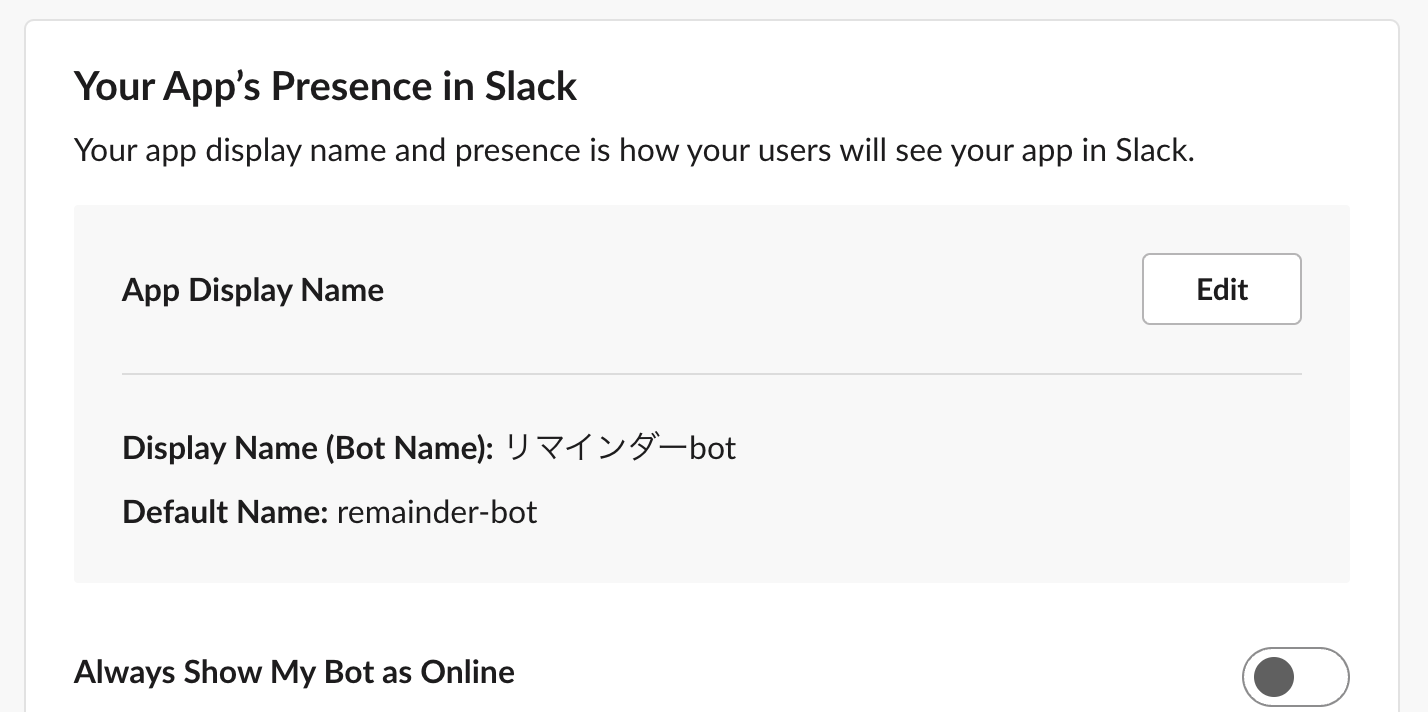The width and height of the screenshot is (1428, 712).
Task: Click the "Always Show My Bot as Online" label
Action: click(x=294, y=672)
